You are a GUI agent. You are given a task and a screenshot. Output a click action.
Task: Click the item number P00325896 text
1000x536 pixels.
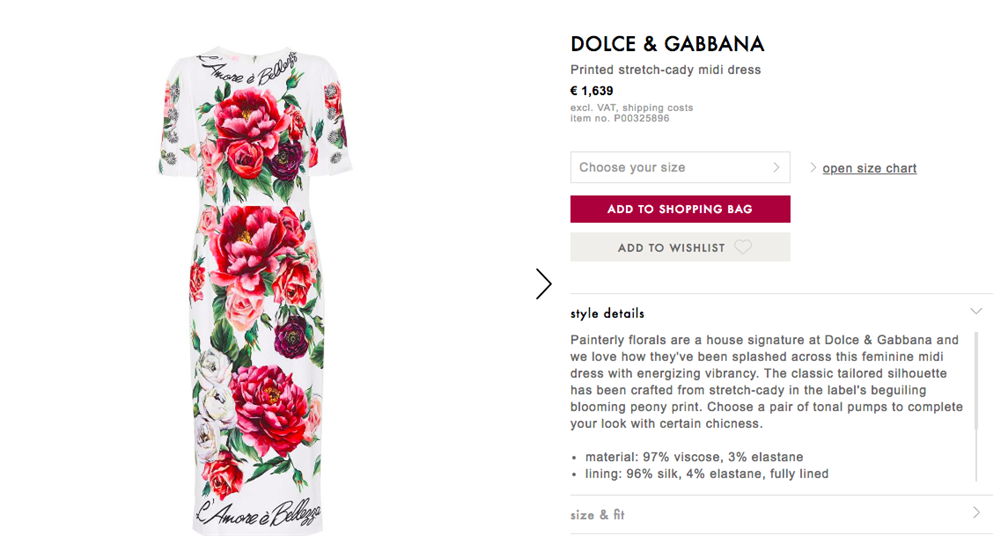click(x=620, y=118)
